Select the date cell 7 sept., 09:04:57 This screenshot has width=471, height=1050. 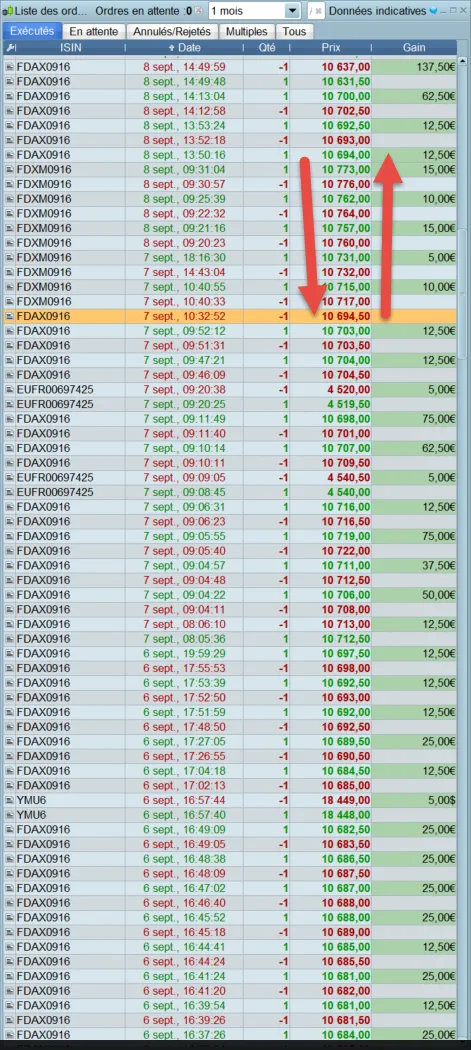(x=184, y=566)
